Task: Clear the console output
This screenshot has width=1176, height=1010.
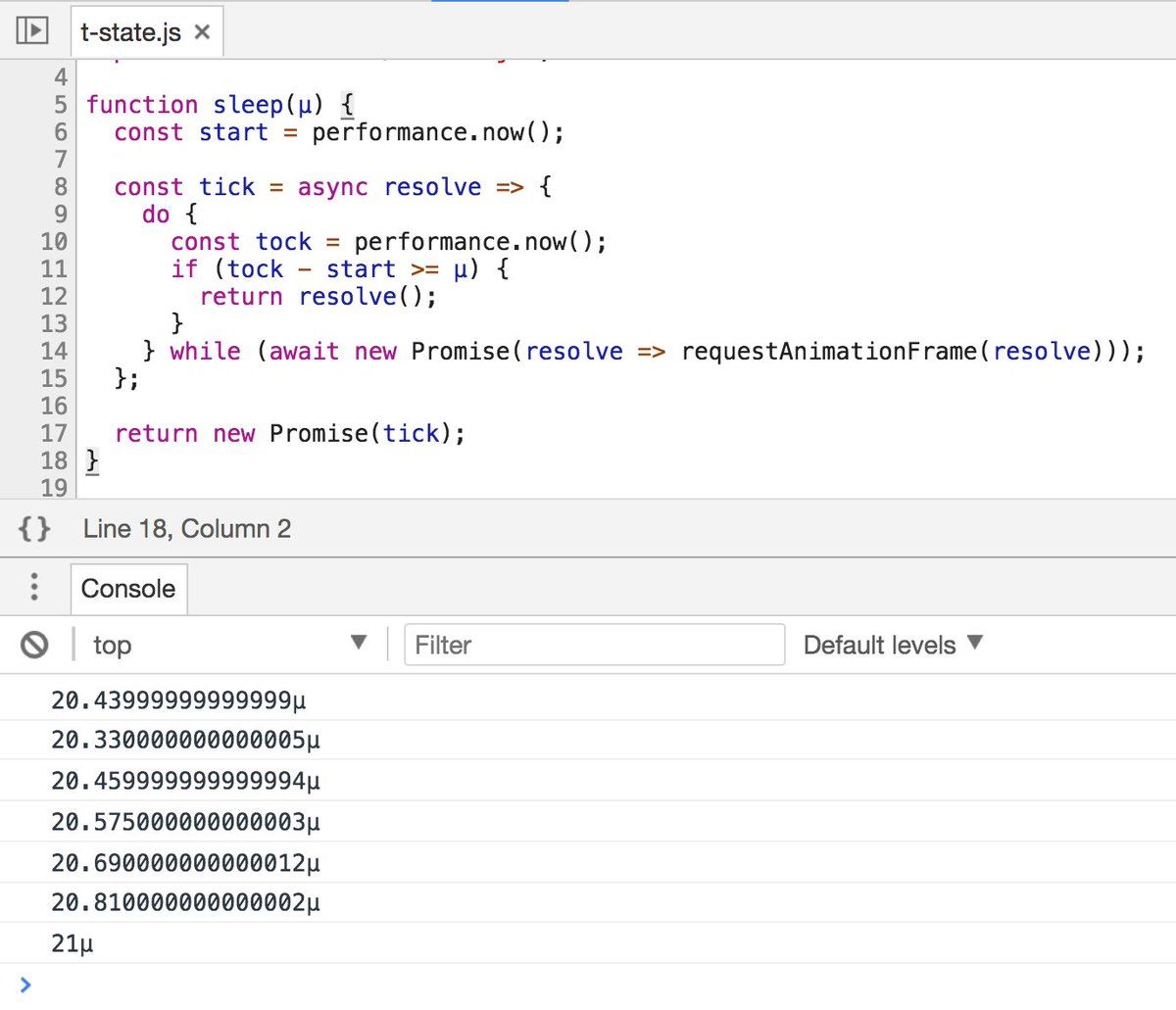Action: coord(34,645)
